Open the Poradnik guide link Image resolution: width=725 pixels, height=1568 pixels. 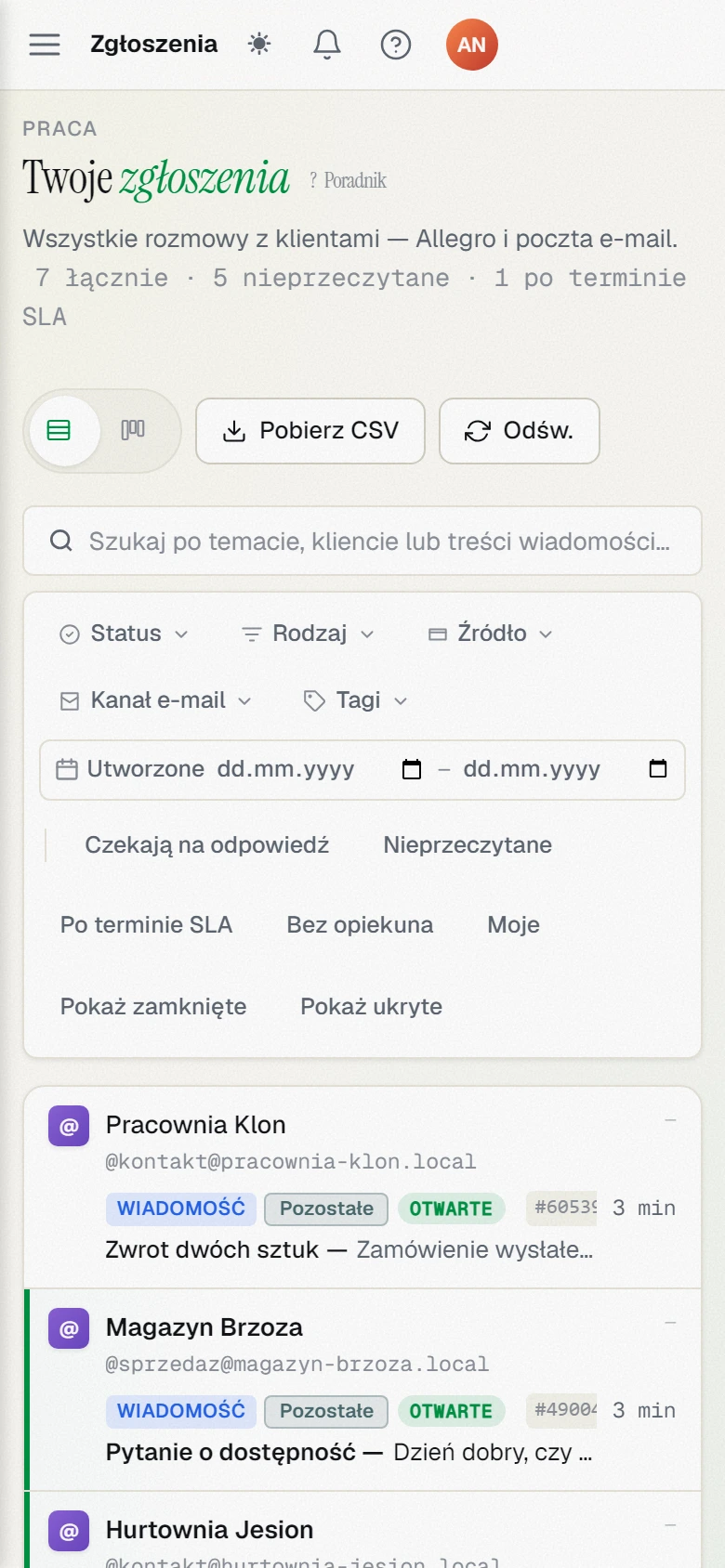[x=349, y=180]
